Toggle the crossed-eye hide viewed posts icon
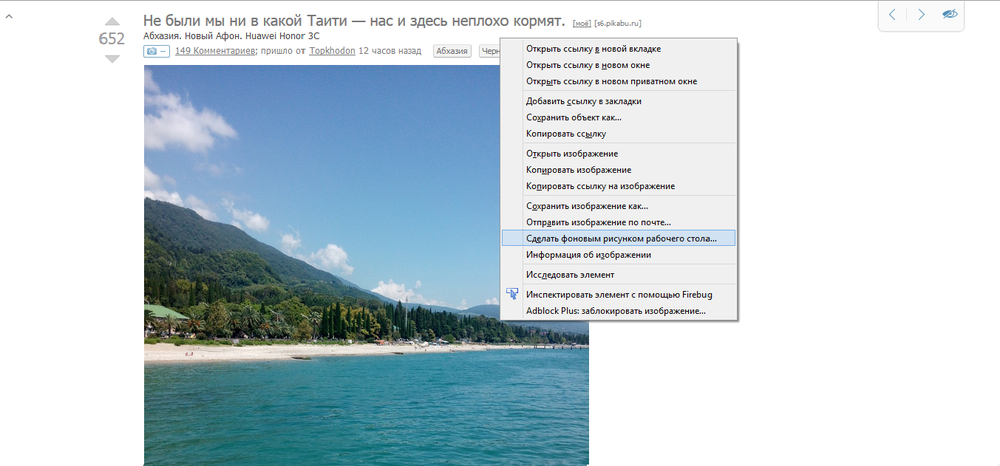The width and height of the screenshot is (1000, 466). (x=949, y=14)
